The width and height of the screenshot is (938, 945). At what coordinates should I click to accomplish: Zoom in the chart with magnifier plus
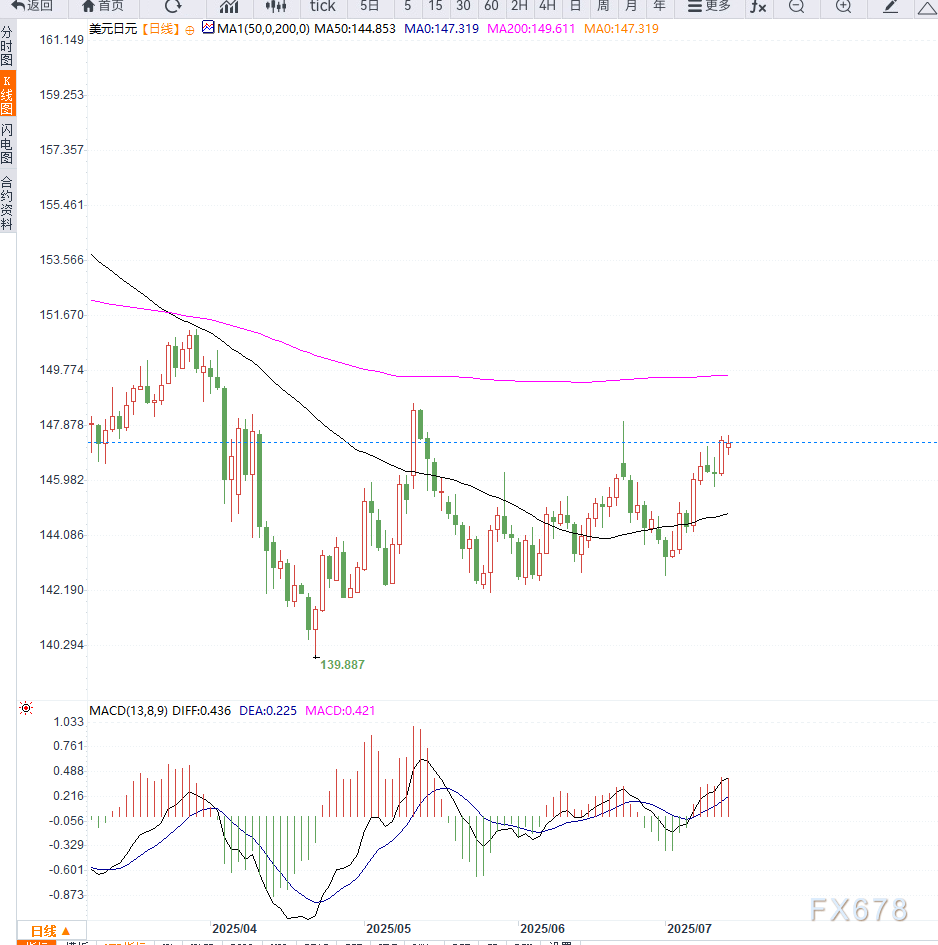[x=843, y=7]
